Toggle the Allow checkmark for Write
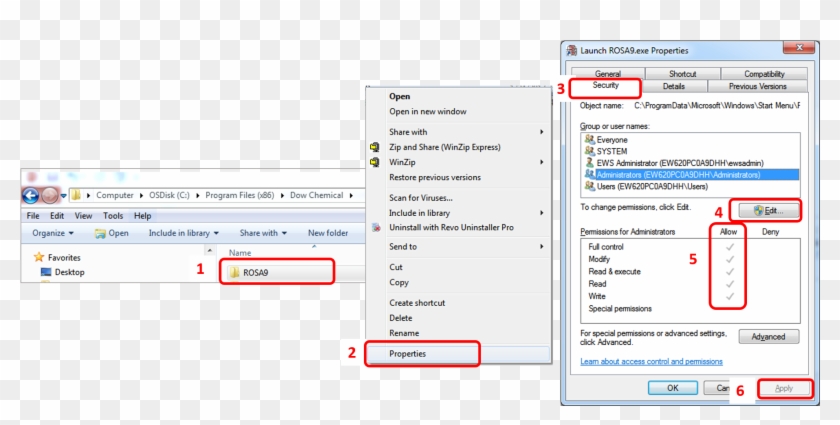Viewport: 840px width, 425px height. coord(730,296)
